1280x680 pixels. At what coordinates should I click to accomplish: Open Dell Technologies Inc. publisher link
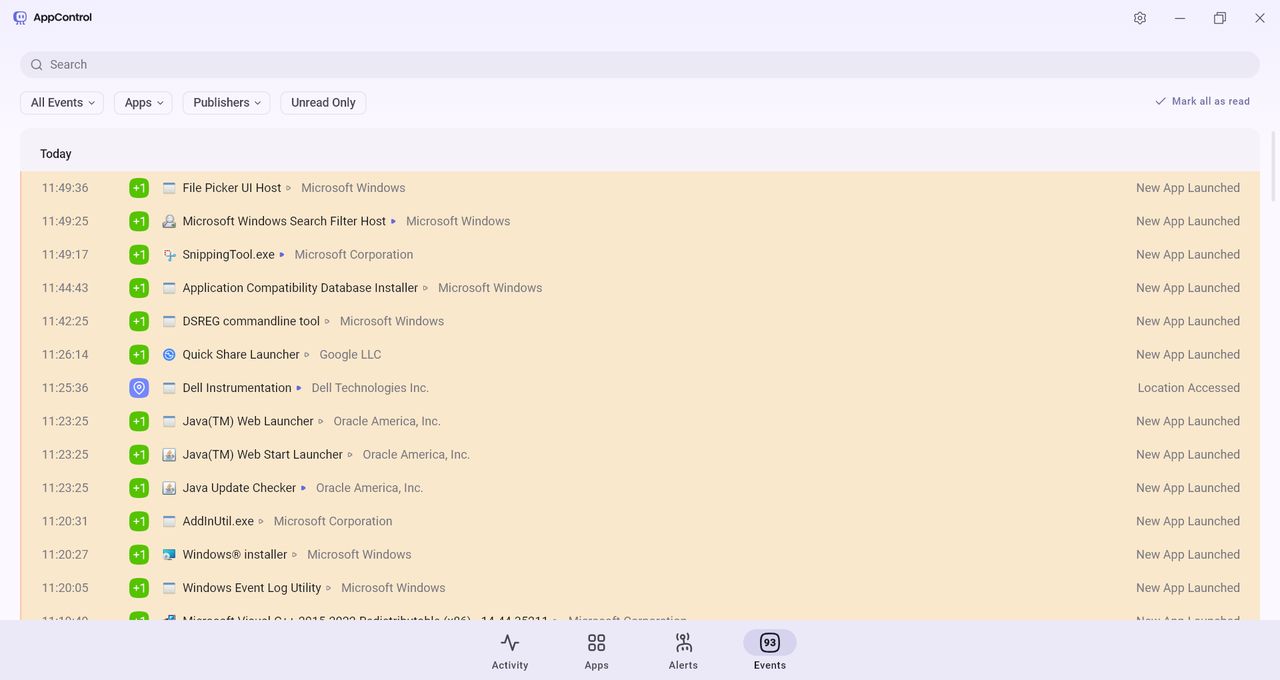(370, 388)
